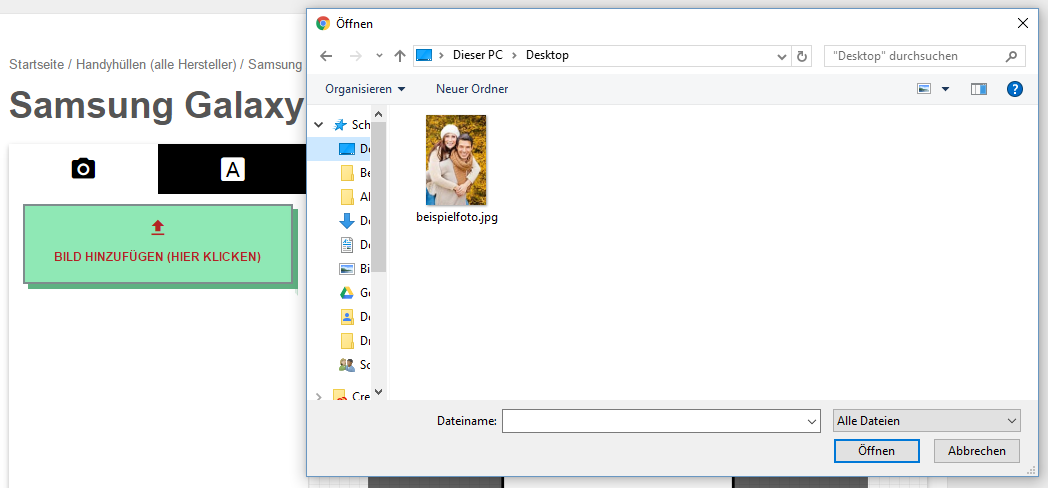1048x488 pixels.
Task: Open the dialog help icon
Action: [1015, 89]
